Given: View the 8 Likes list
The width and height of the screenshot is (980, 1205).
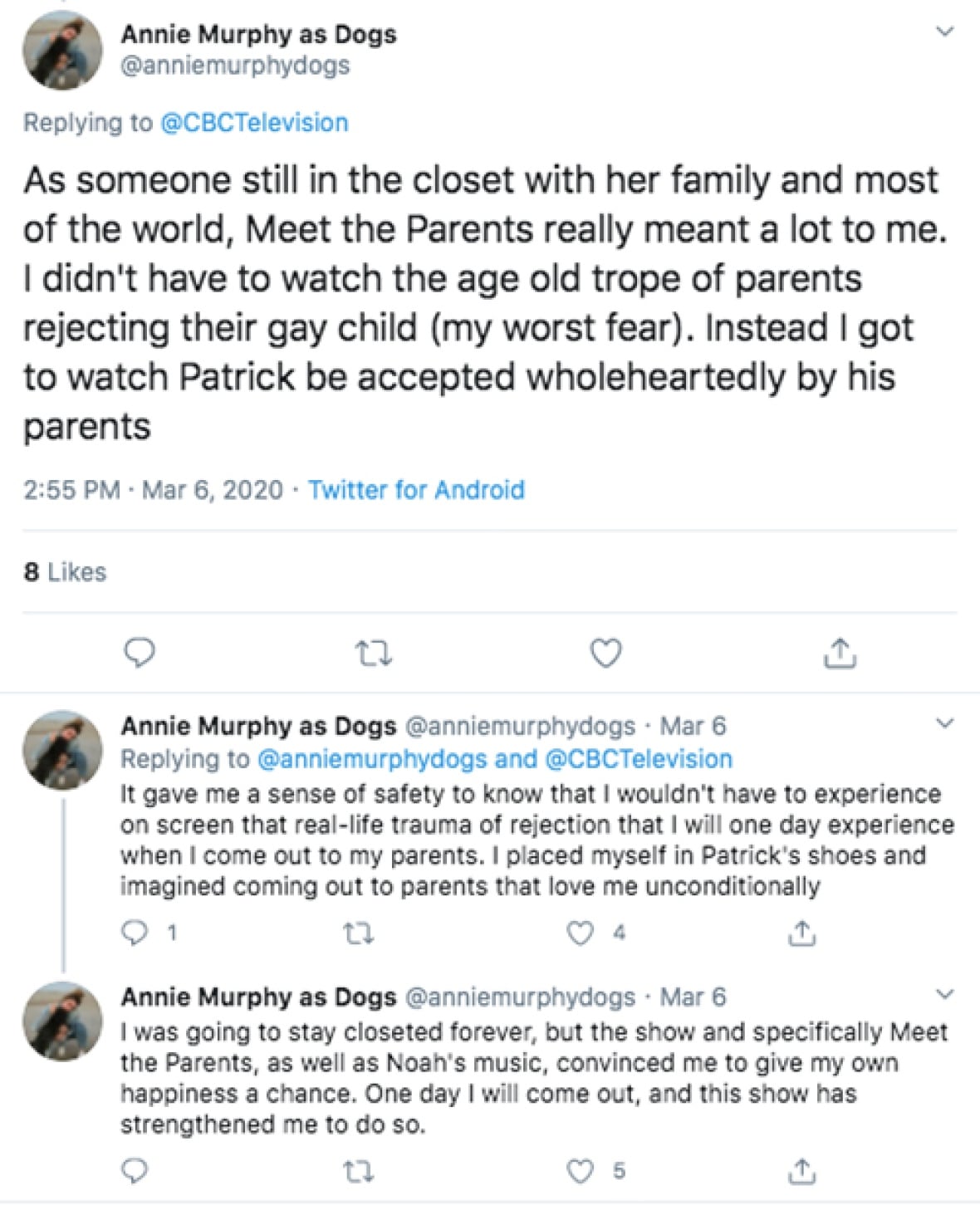Looking at the screenshot, I should 65,572.
